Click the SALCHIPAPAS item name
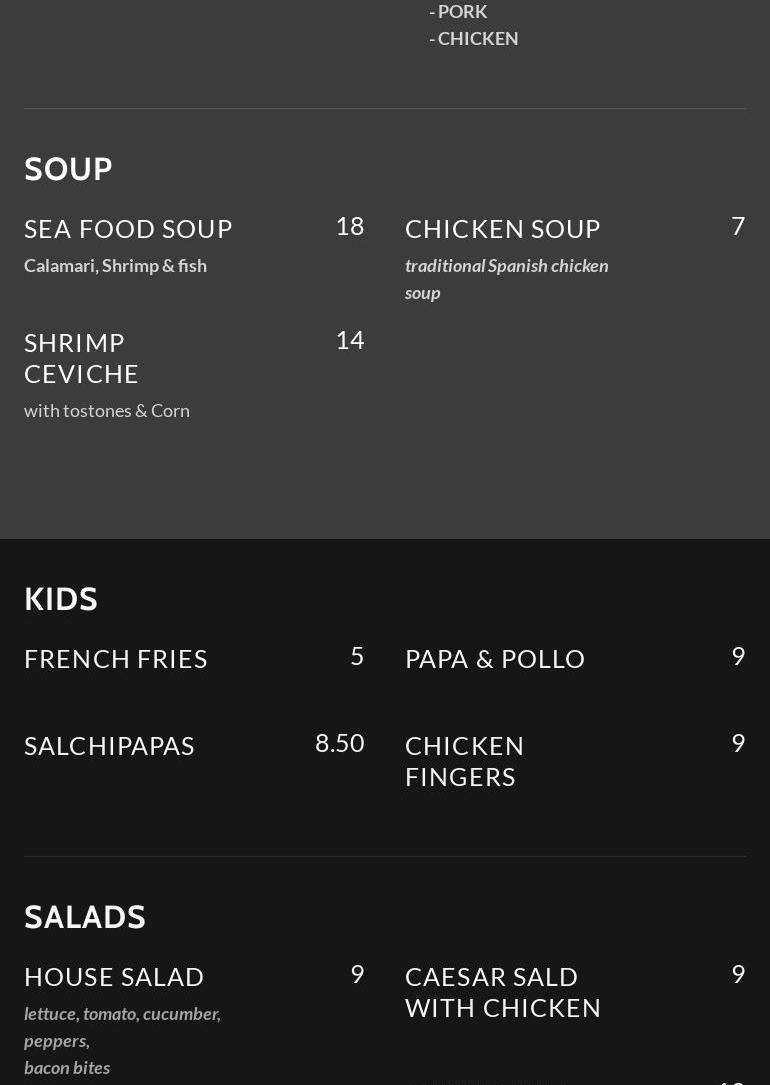 [109, 746]
